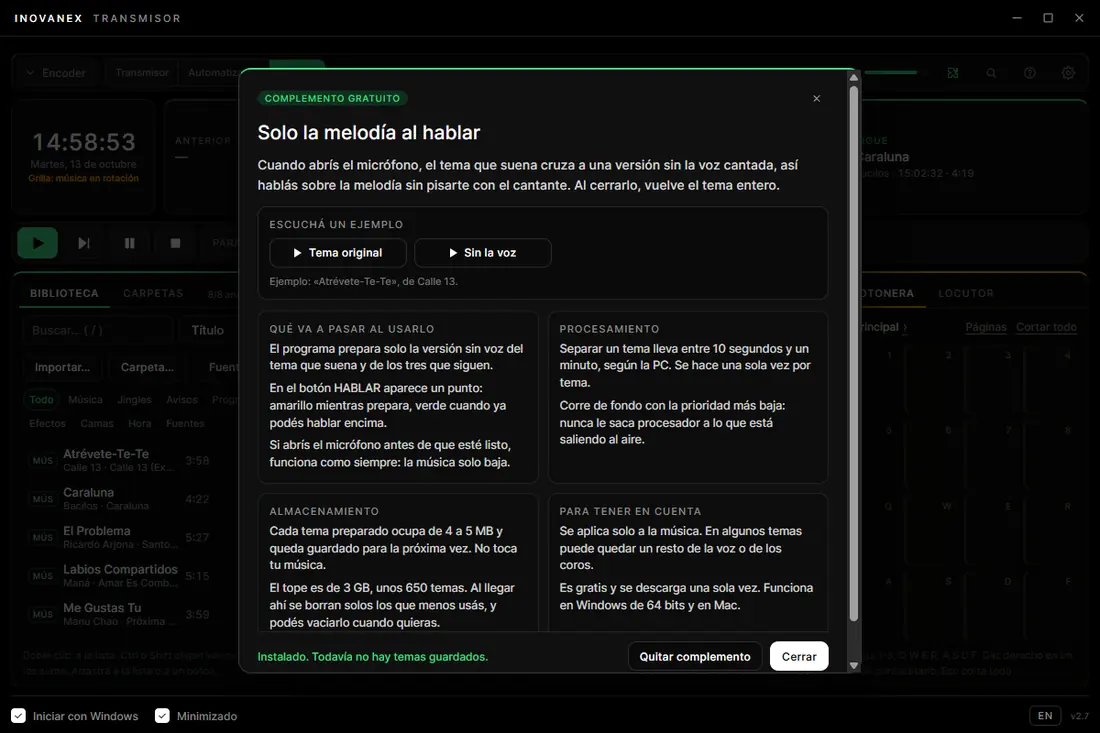
Task: Open the 'Título' sort dropdown
Action: point(209,330)
